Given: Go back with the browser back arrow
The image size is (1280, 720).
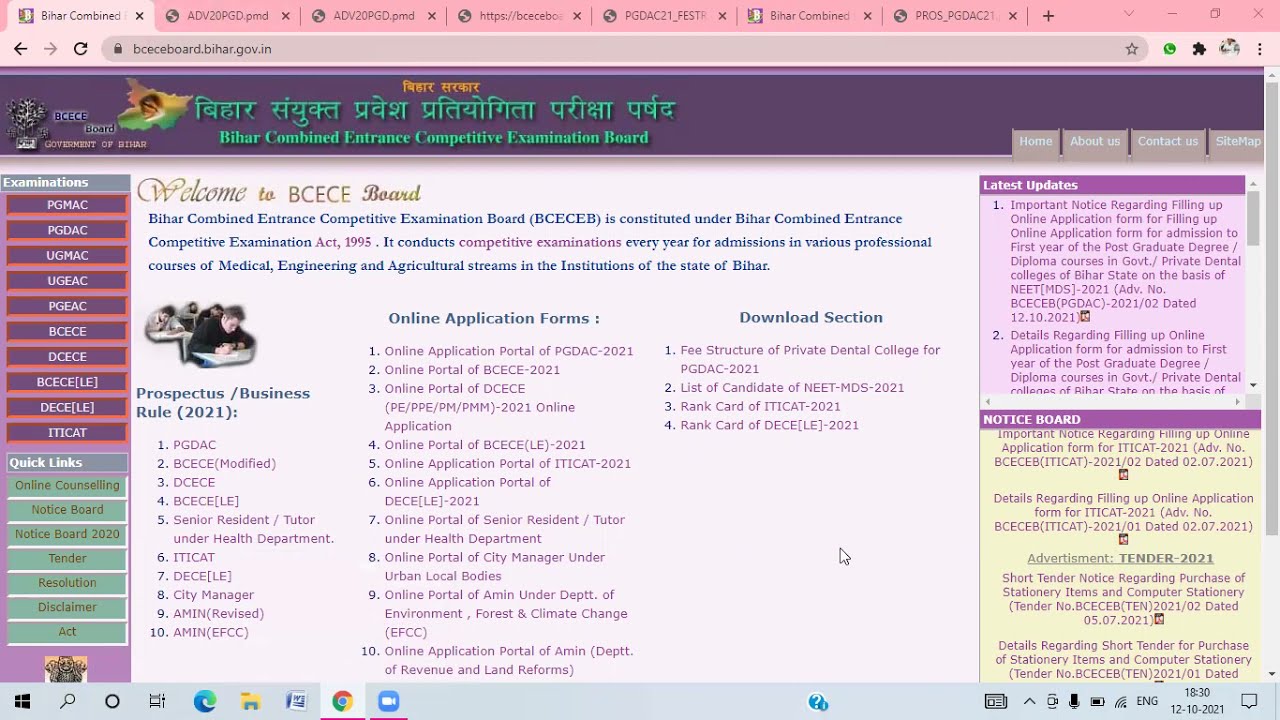Looking at the screenshot, I should [x=20, y=49].
